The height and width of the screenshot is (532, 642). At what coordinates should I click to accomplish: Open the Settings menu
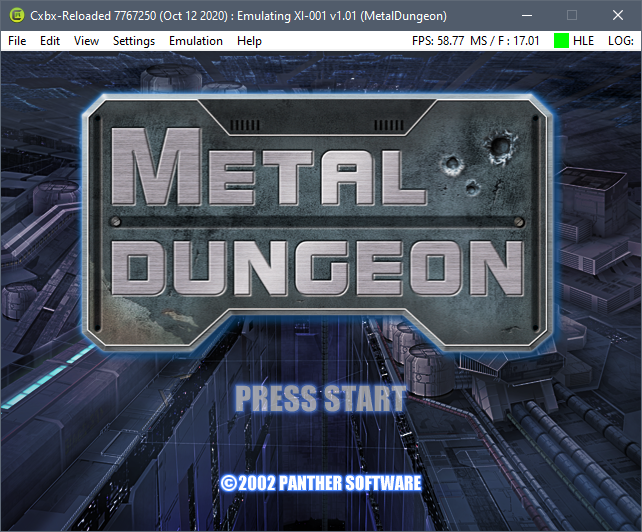134,41
